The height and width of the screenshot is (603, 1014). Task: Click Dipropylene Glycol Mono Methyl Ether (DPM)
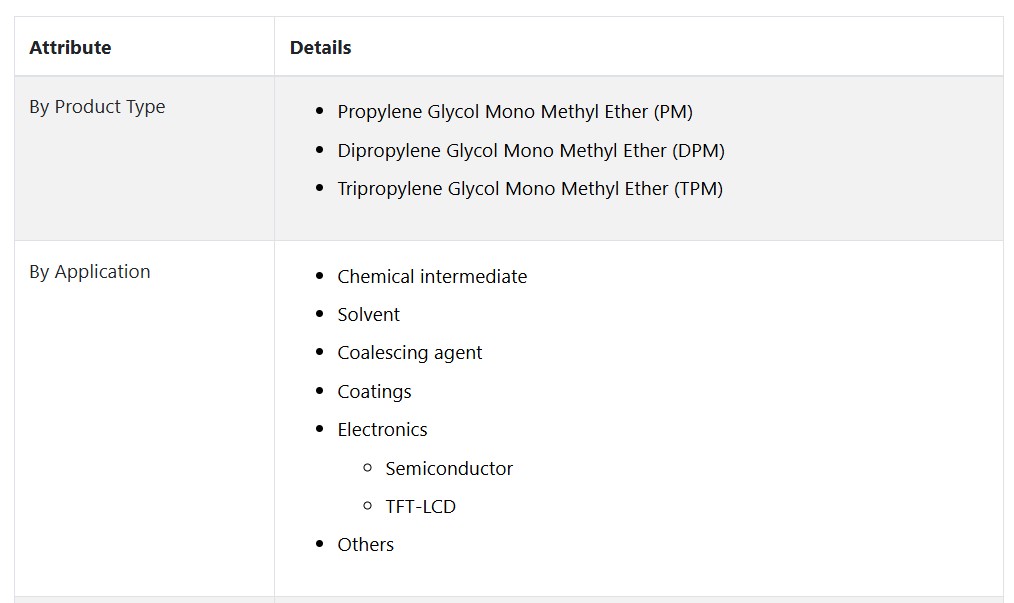(x=531, y=151)
